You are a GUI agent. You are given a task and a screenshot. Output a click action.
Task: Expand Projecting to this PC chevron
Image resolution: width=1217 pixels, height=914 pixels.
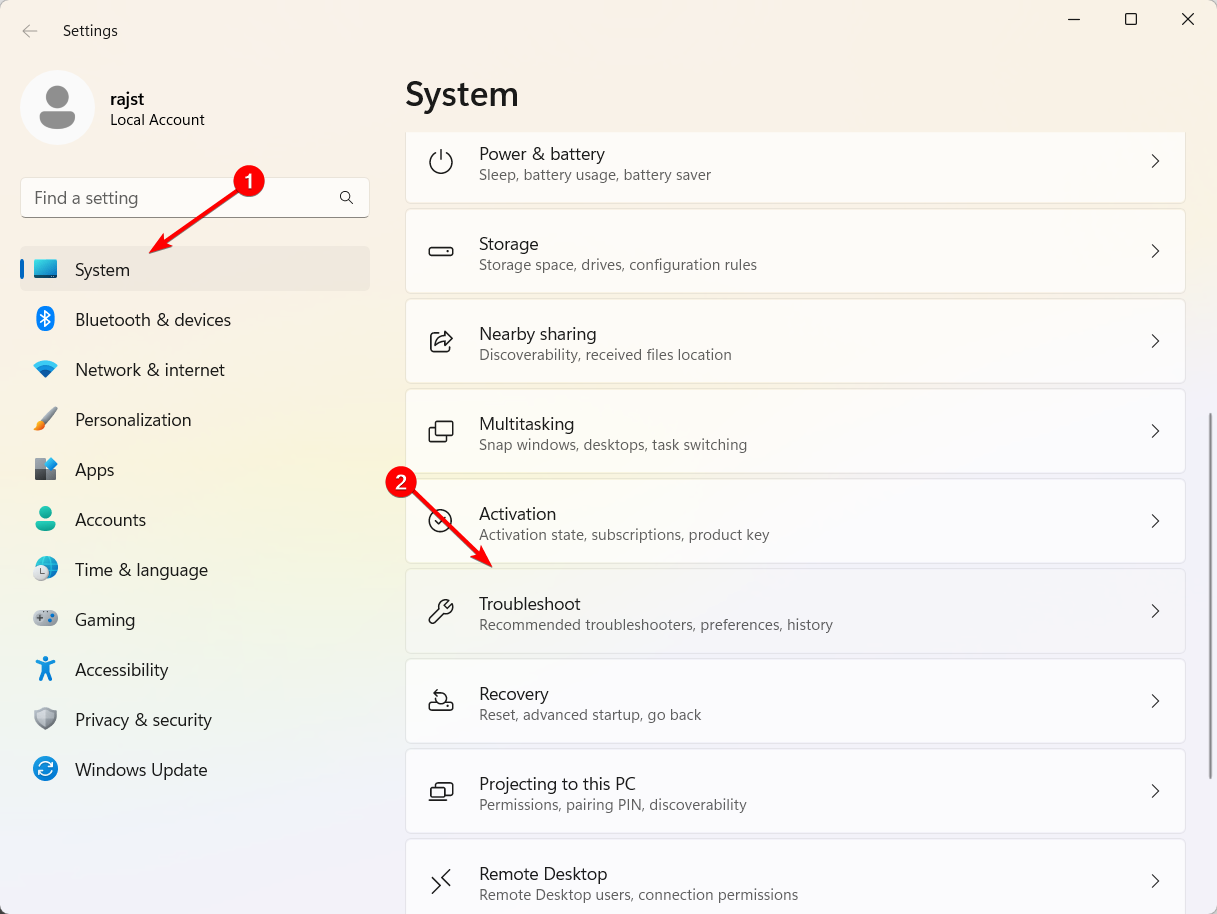click(x=1155, y=791)
